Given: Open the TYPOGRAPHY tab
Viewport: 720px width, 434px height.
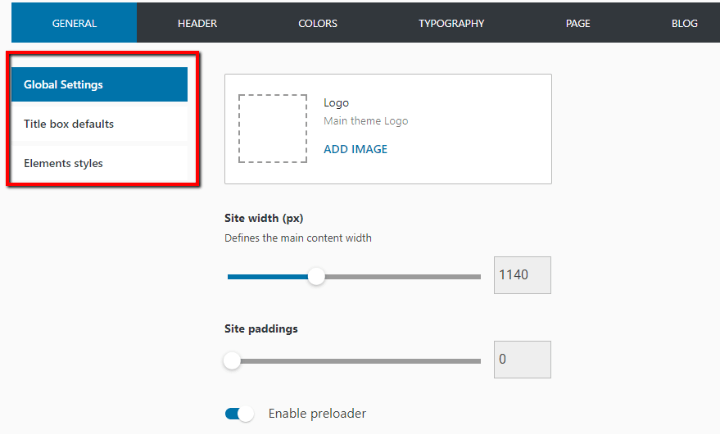Looking at the screenshot, I should [451, 23].
